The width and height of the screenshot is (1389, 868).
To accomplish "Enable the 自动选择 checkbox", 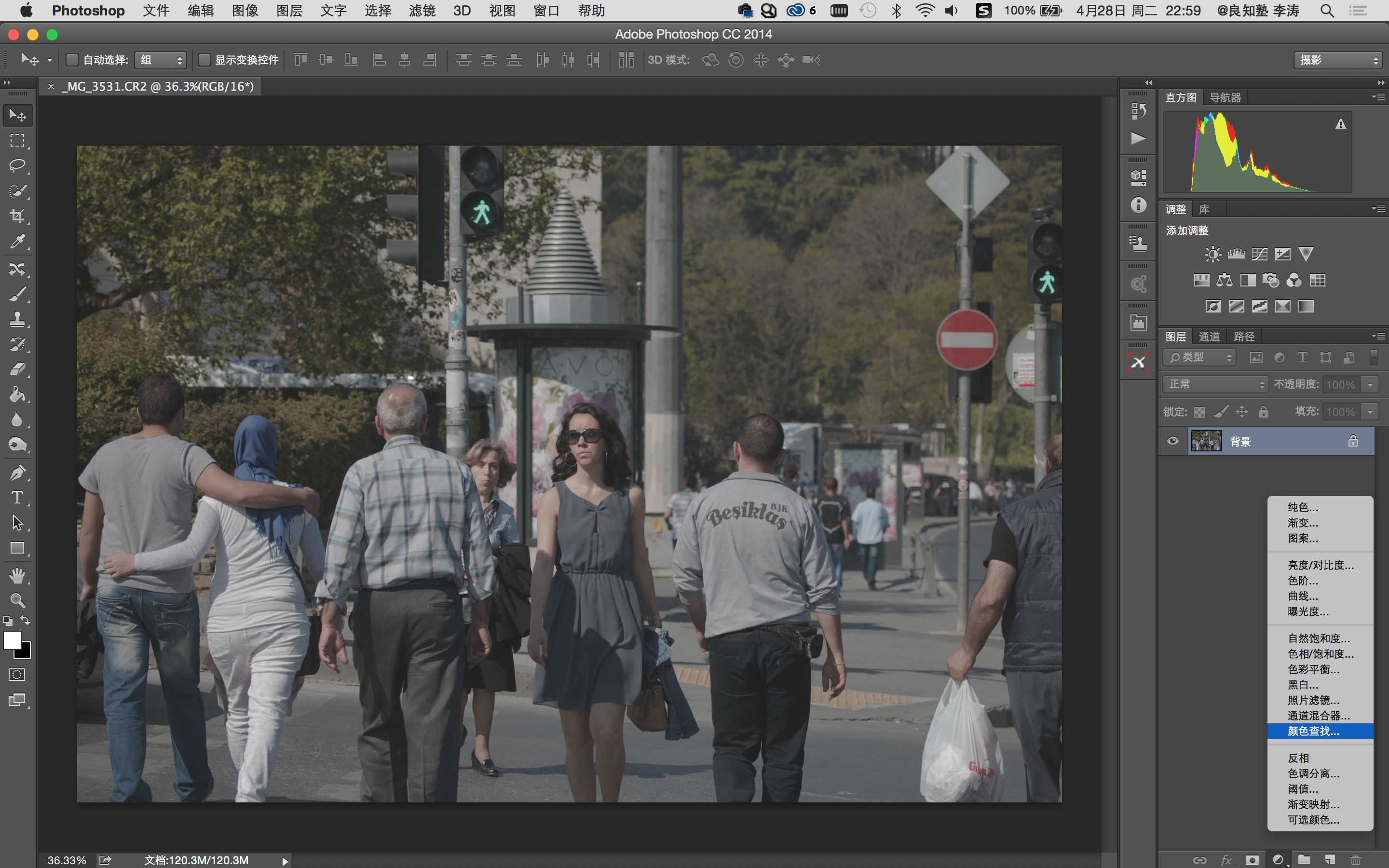I will tap(72, 60).
